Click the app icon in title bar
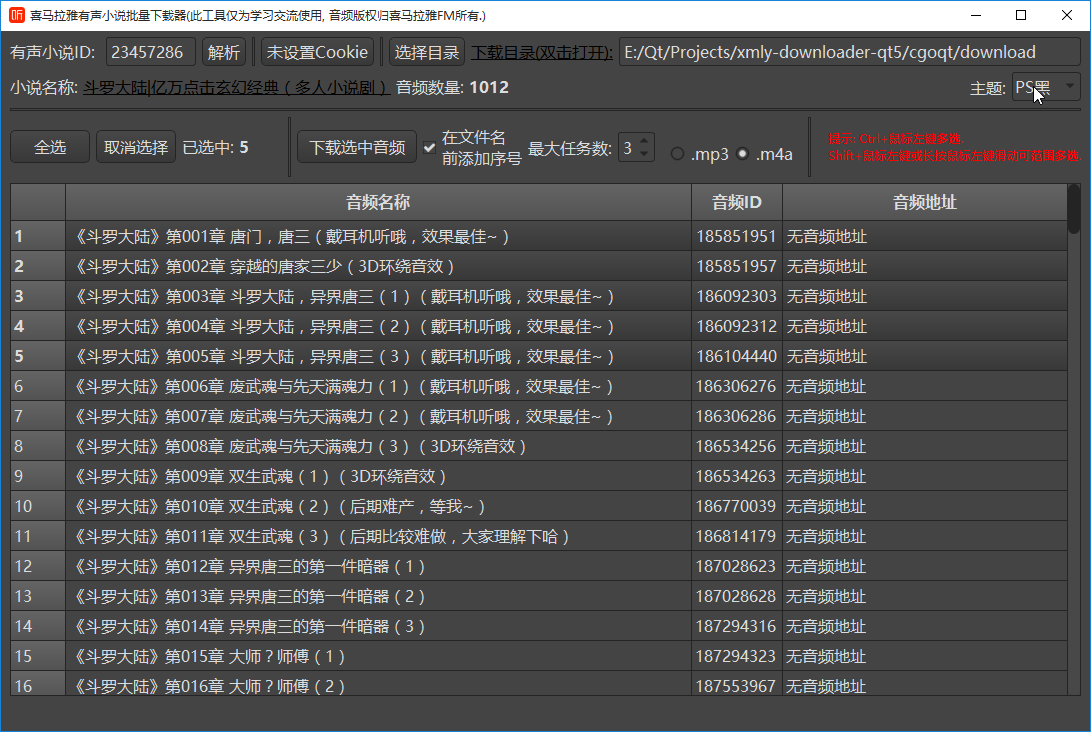 coord(17,15)
